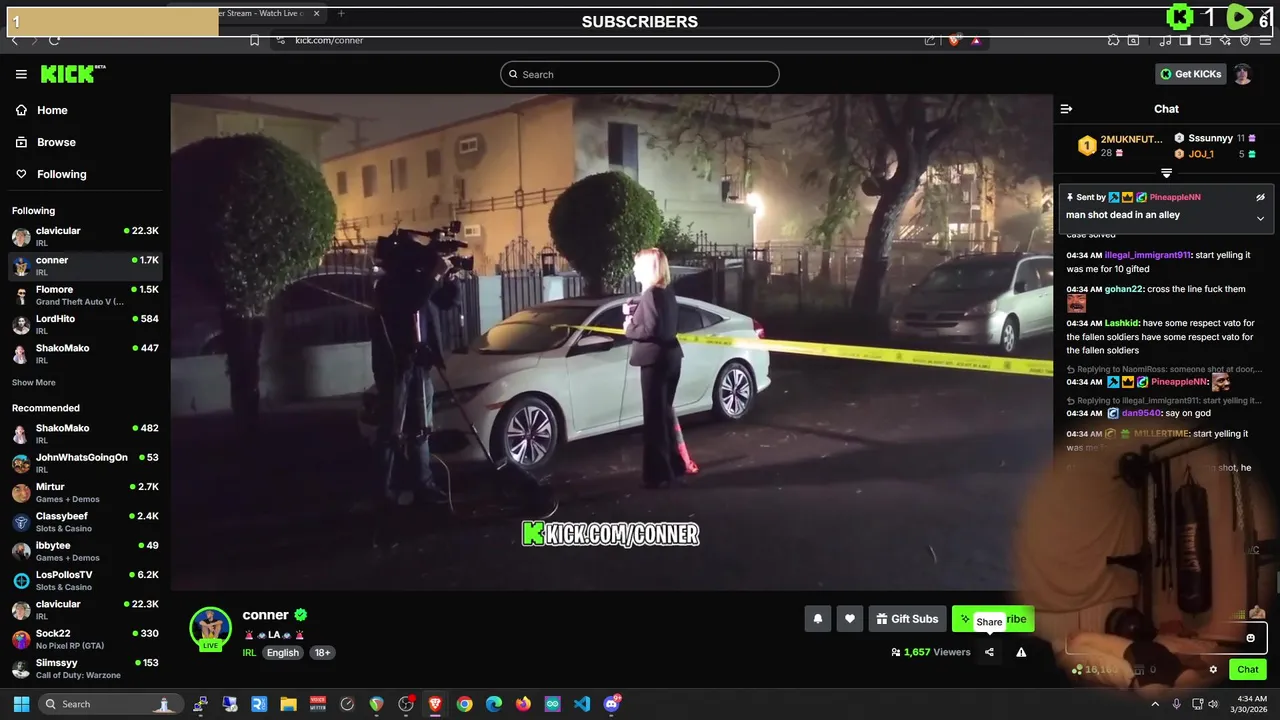The height and width of the screenshot is (720, 1280).
Task: Click the report warning triangle icon
Action: 1021,652
